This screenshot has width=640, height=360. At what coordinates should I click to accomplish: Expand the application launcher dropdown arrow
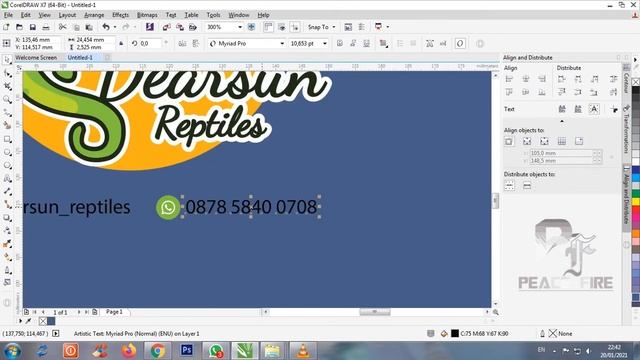(x=387, y=27)
